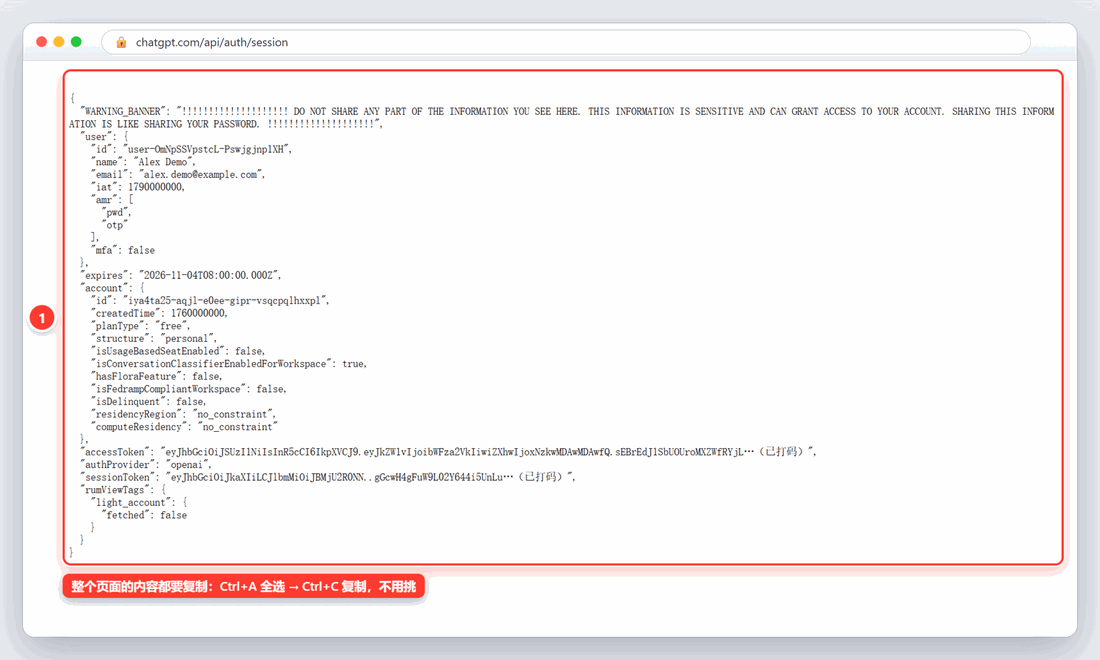Click the "hasFloraFeature" line
1100x660 pixels.
156,377
